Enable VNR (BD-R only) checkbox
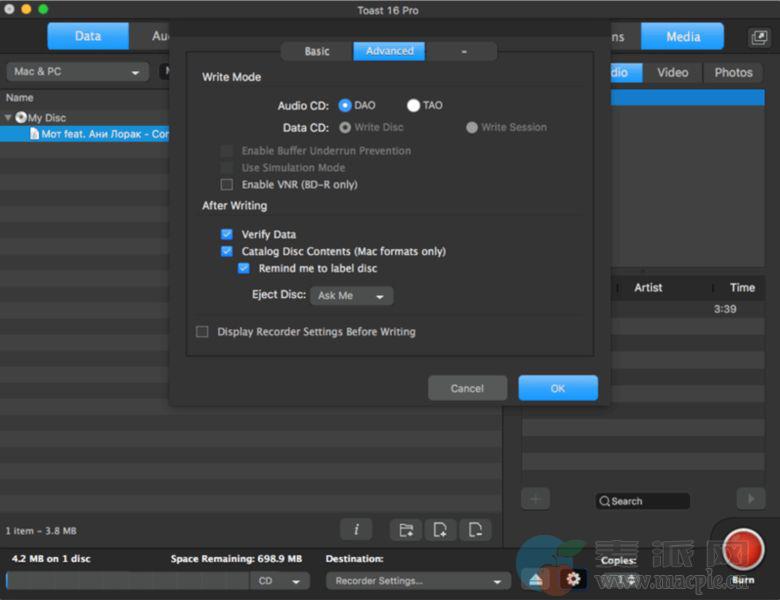 click(227, 185)
